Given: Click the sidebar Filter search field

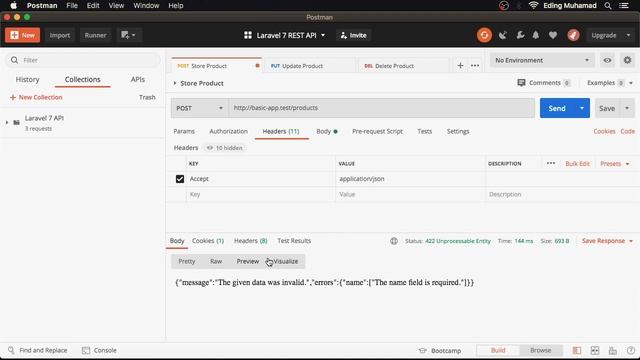Looking at the screenshot, I should tap(83, 60).
